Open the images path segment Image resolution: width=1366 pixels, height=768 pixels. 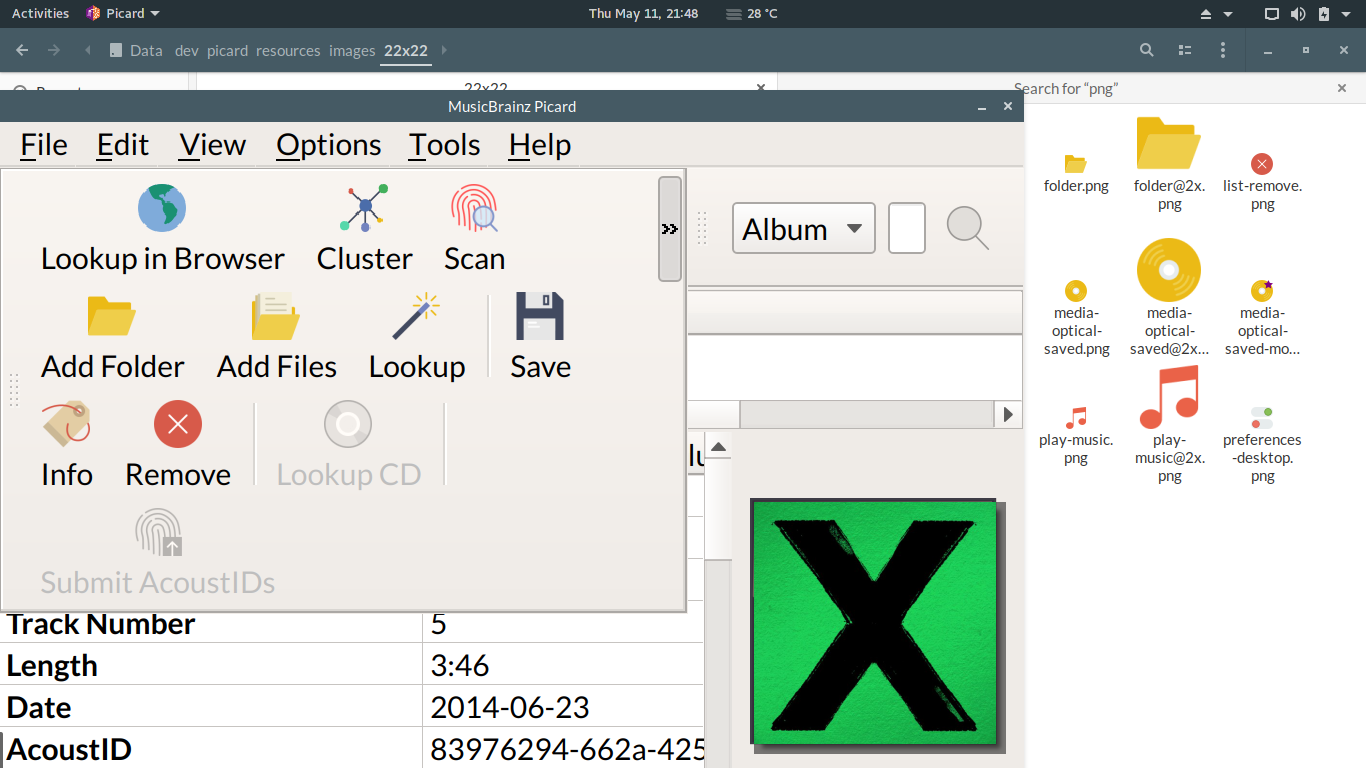(x=352, y=51)
